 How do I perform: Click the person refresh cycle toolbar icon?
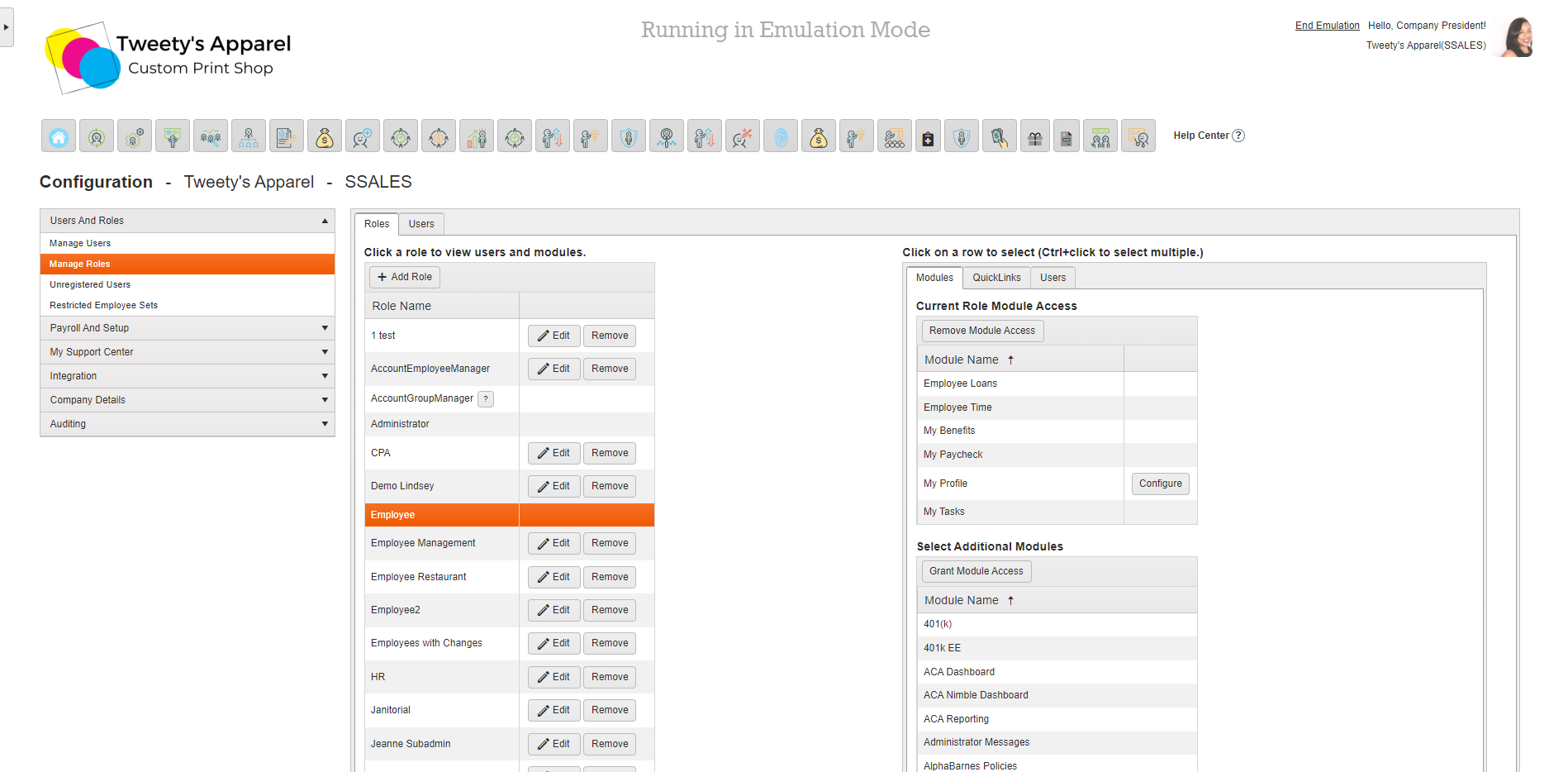click(97, 136)
